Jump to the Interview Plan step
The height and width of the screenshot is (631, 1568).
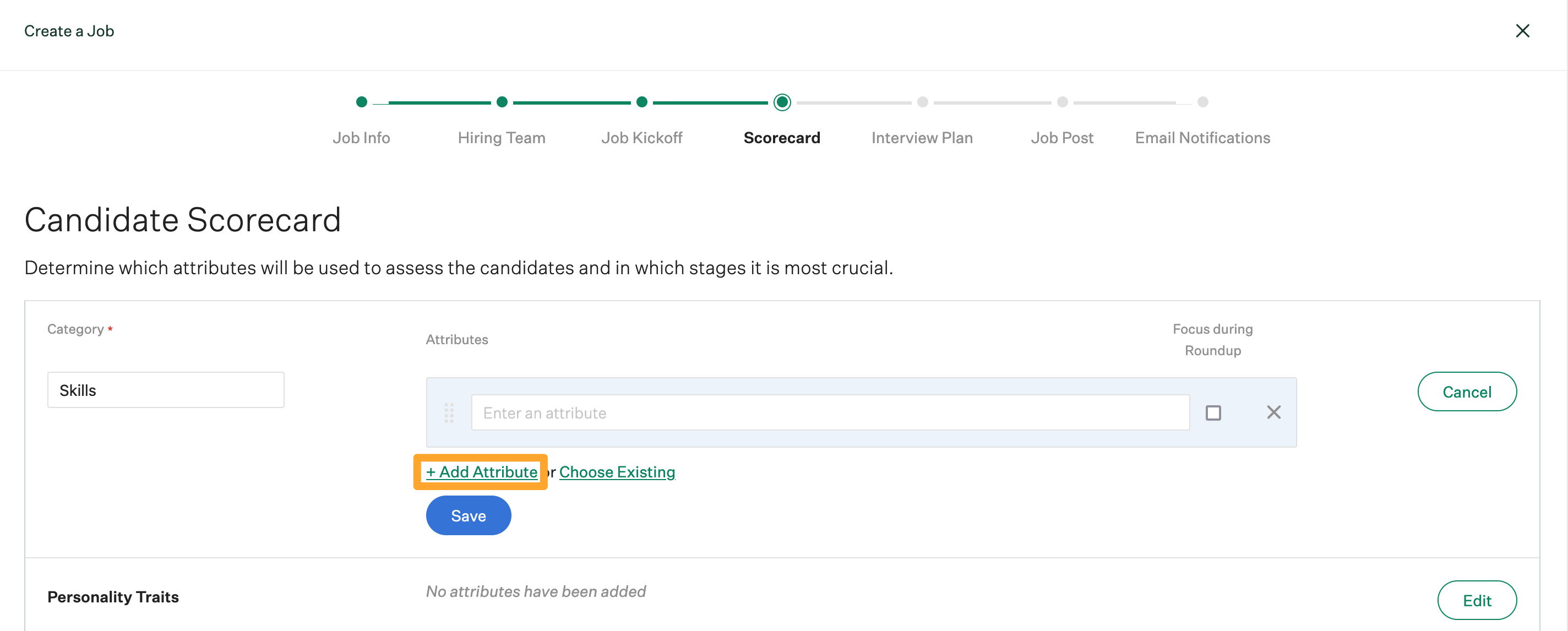(x=922, y=138)
